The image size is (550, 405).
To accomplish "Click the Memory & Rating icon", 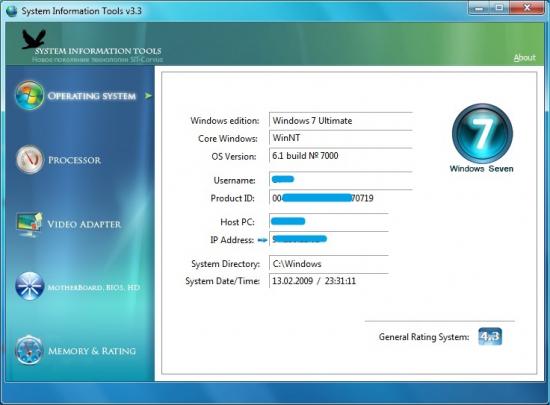I will click(29, 350).
